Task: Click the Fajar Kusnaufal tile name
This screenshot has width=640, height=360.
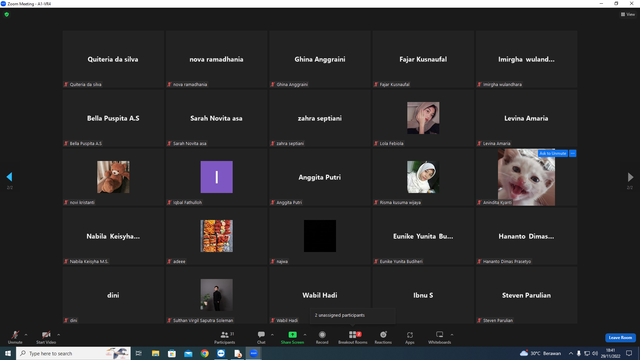Action: coord(423,59)
